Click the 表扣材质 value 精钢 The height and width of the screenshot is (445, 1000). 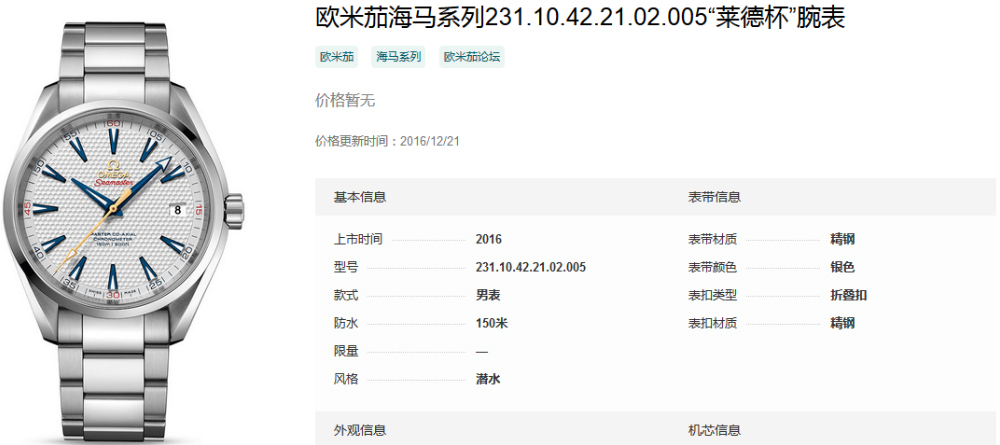click(842, 323)
